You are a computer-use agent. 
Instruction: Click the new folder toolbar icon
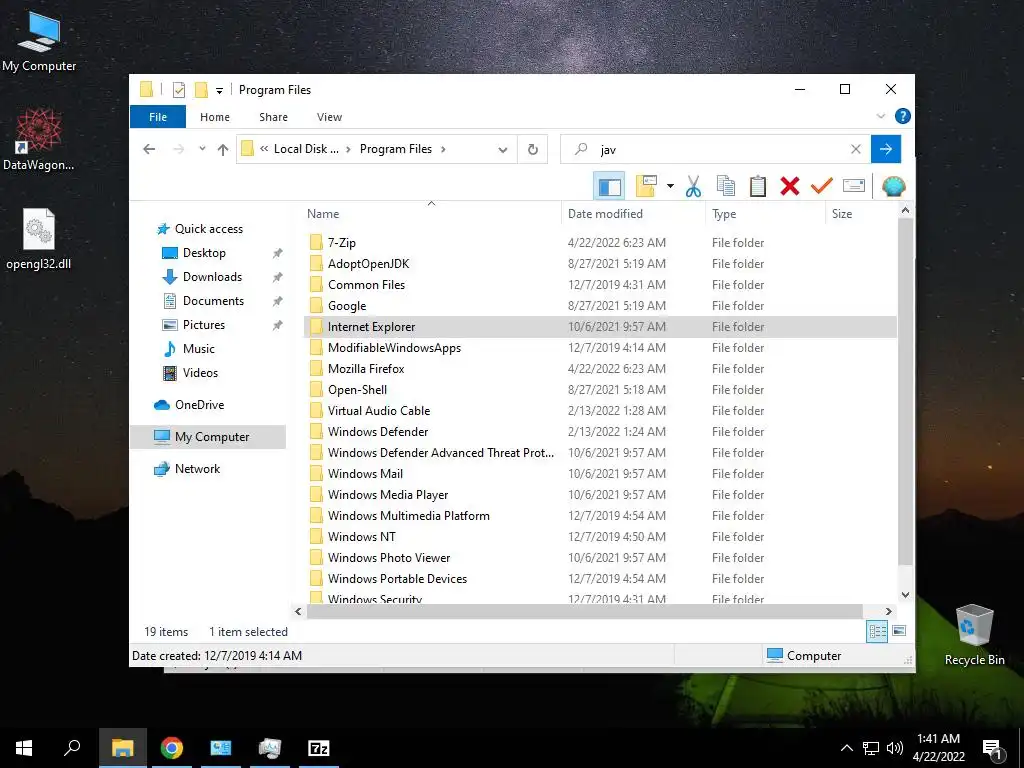(647, 187)
